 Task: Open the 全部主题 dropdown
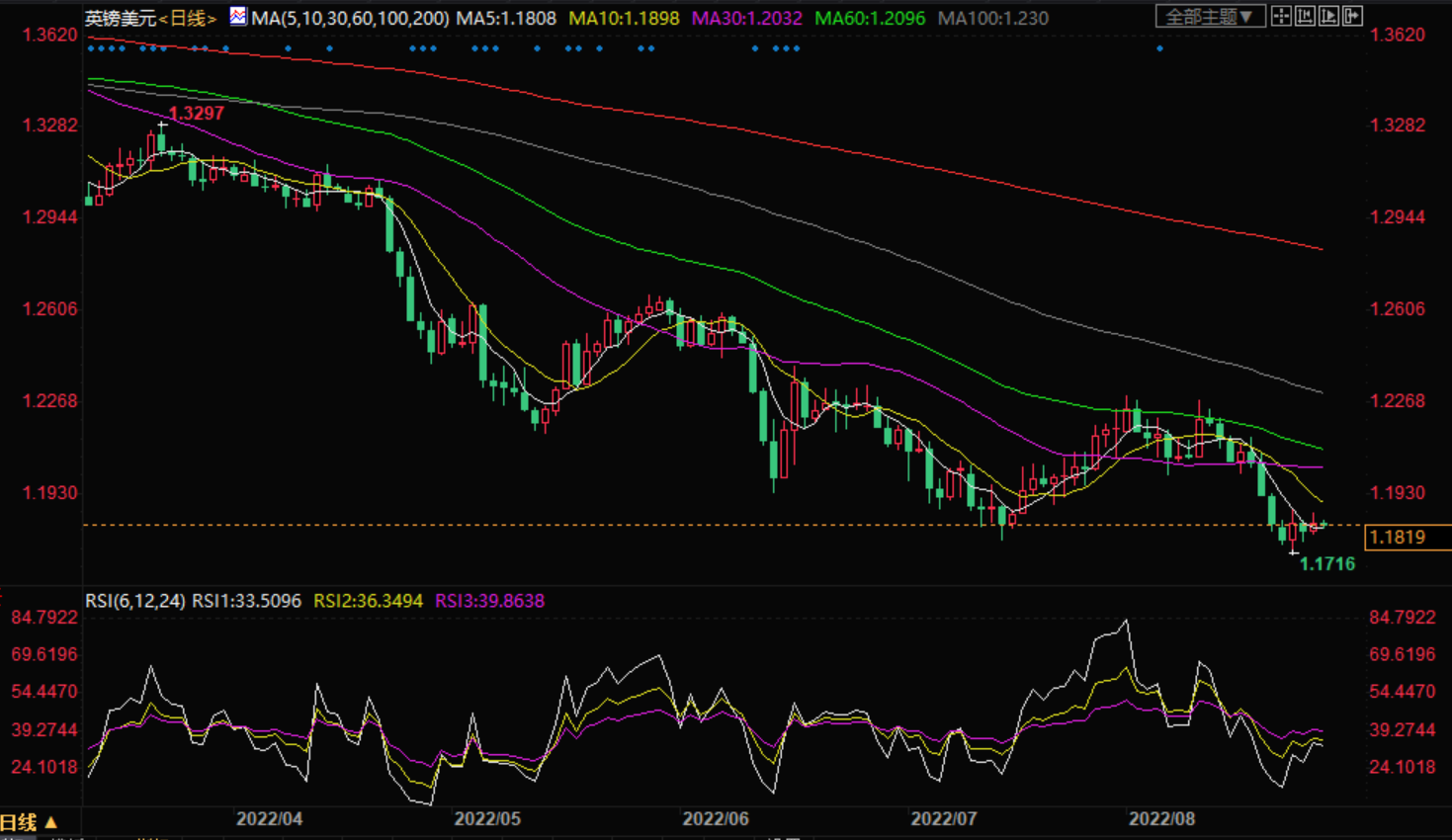coord(1209,17)
